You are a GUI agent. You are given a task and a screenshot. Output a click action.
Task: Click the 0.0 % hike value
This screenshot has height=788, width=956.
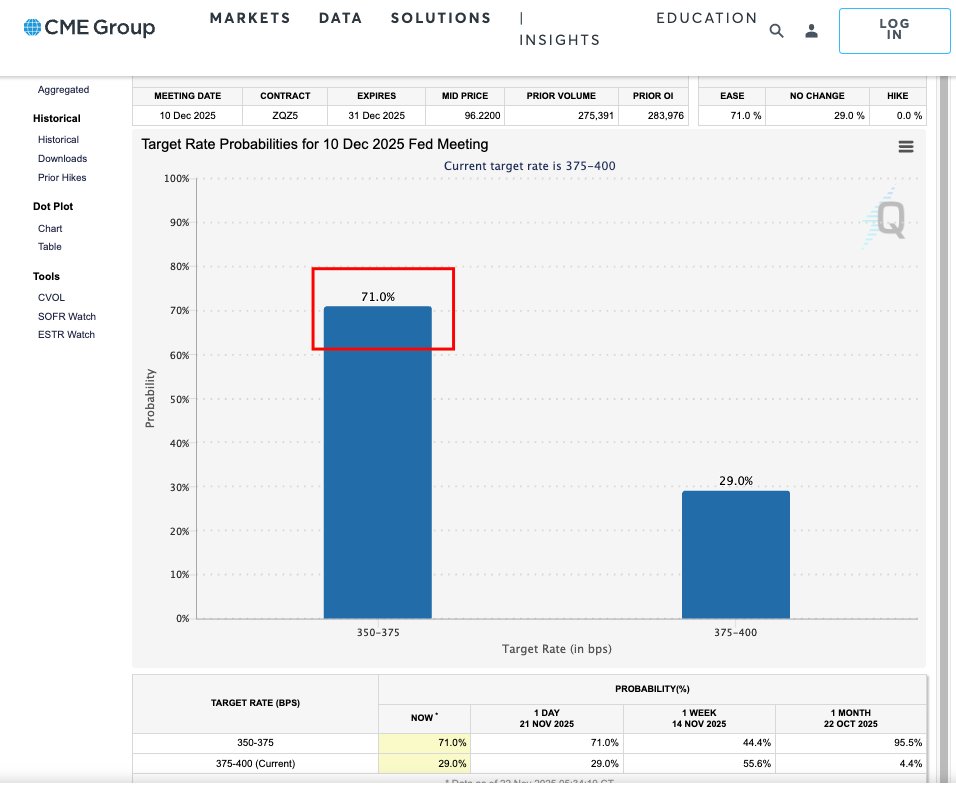[x=897, y=115]
